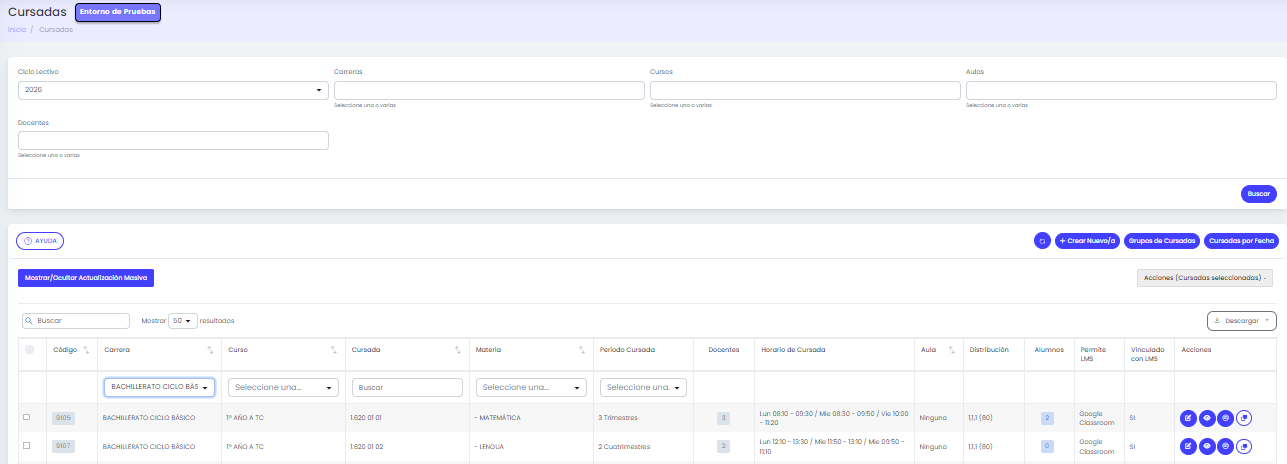Open Grupos de Cursadas

pos(1162,241)
